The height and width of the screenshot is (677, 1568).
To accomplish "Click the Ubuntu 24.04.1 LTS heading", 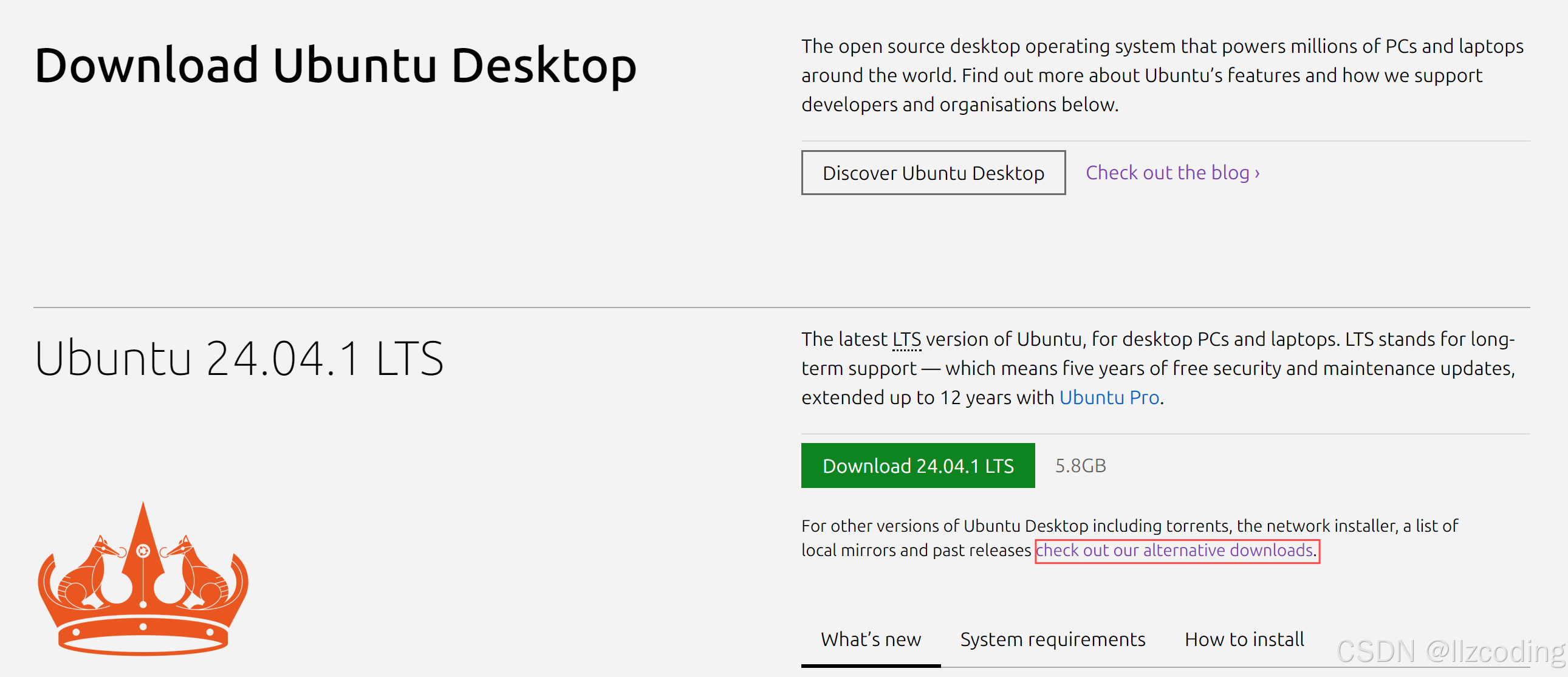I will 239,359.
